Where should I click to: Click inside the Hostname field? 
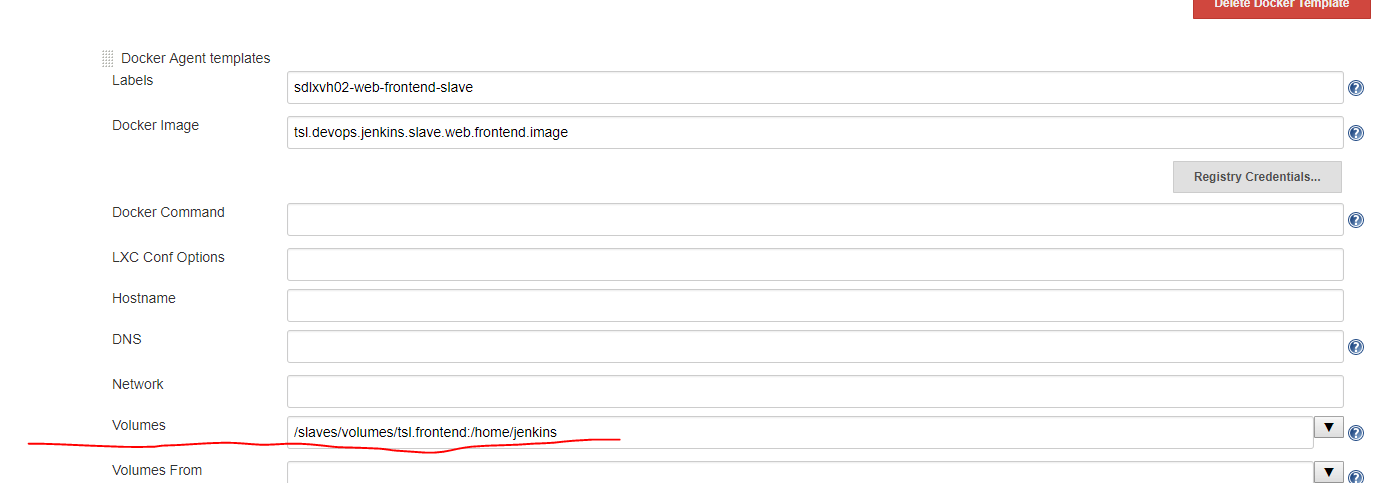tap(814, 306)
